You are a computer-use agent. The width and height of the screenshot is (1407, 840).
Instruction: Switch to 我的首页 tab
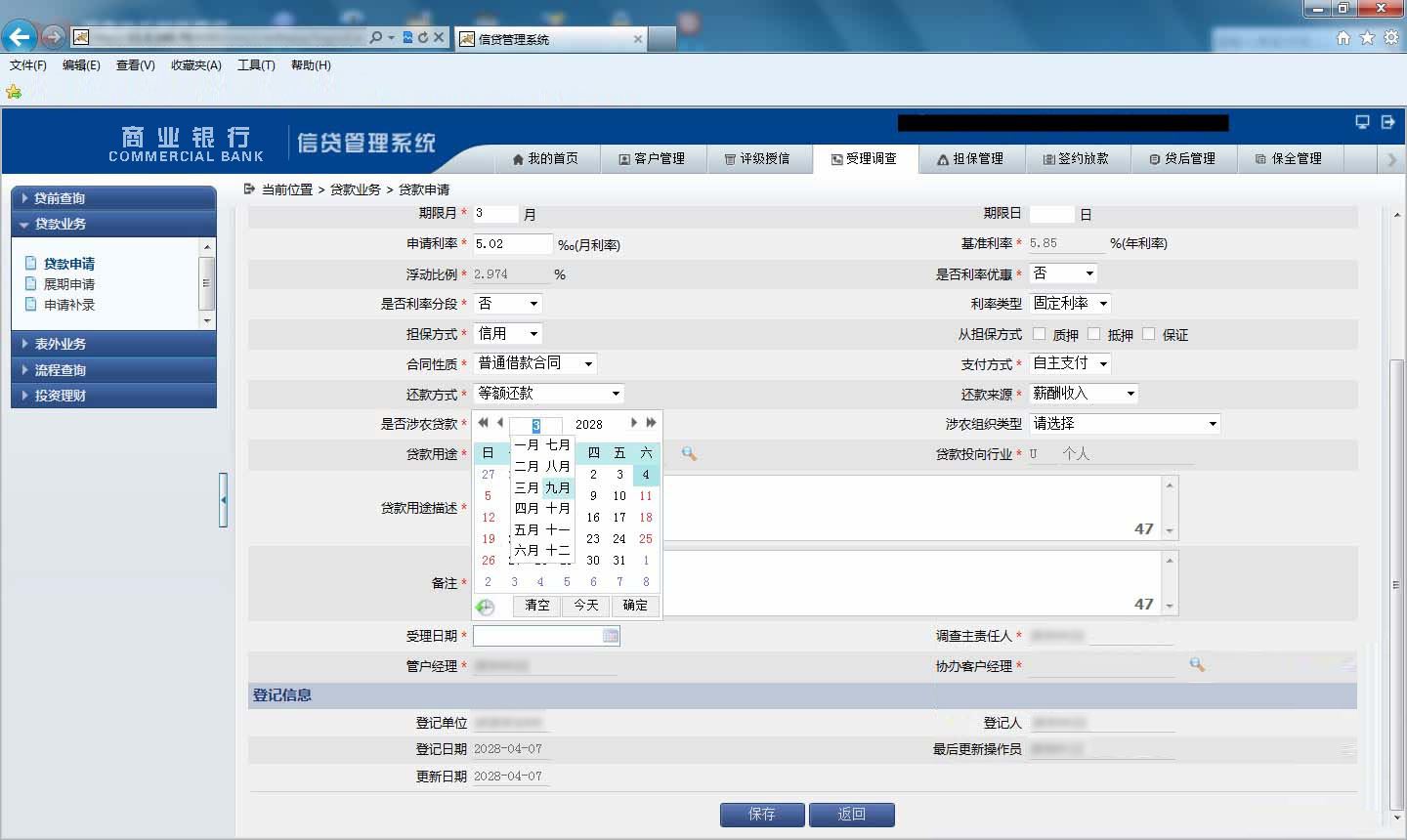click(545, 158)
